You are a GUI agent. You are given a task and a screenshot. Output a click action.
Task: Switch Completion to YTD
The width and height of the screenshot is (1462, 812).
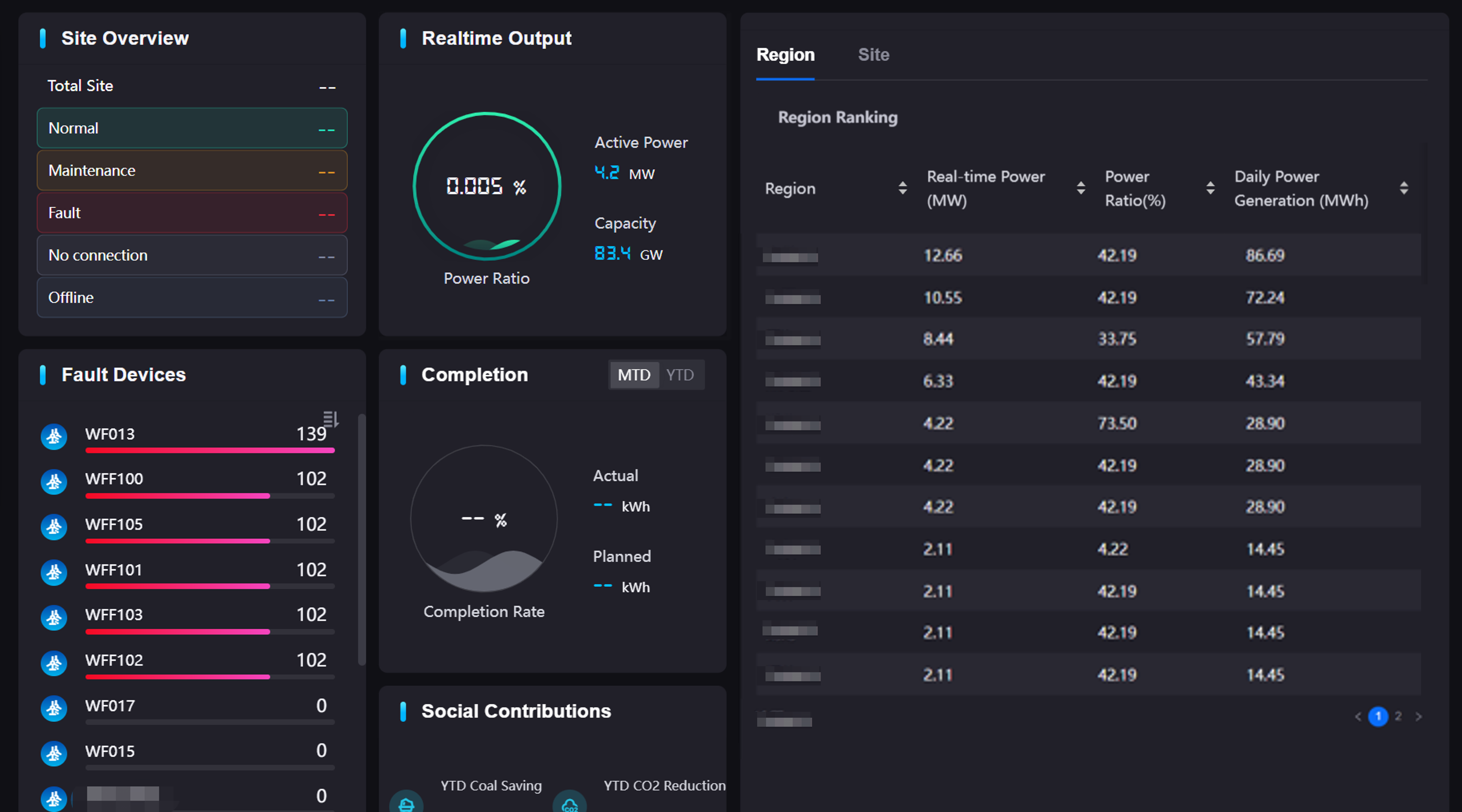[679, 375]
